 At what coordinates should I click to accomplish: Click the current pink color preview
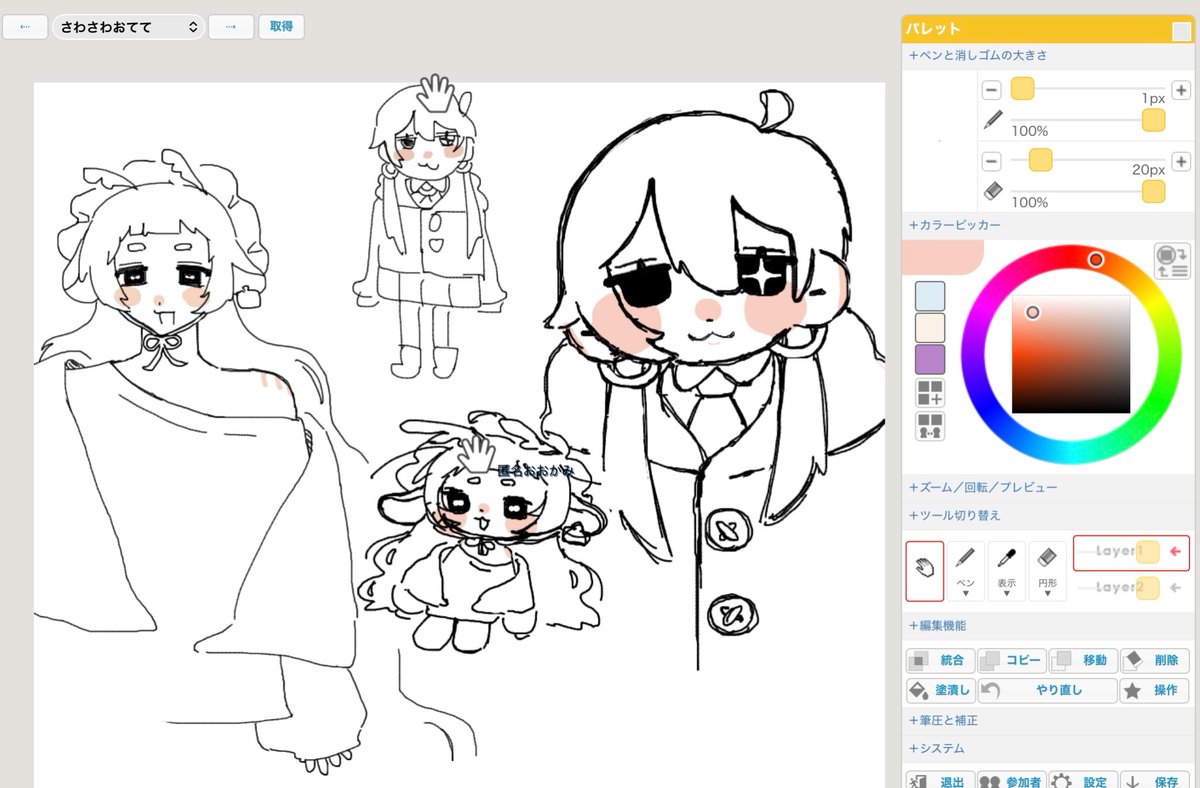click(943, 257)
